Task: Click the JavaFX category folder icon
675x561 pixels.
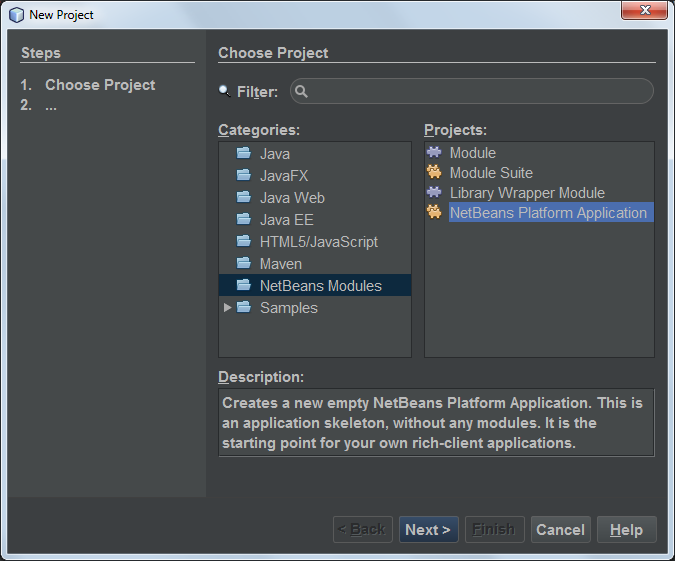Action: [243, 176]
